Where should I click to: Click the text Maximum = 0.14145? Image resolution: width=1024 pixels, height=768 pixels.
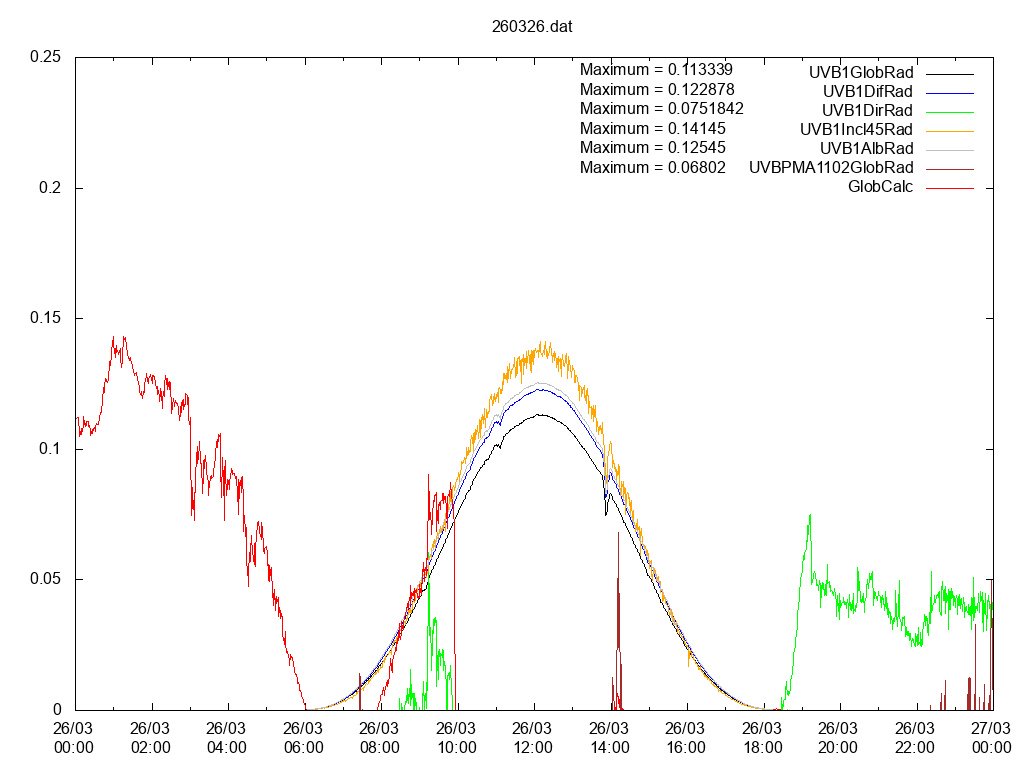point(652,128)
